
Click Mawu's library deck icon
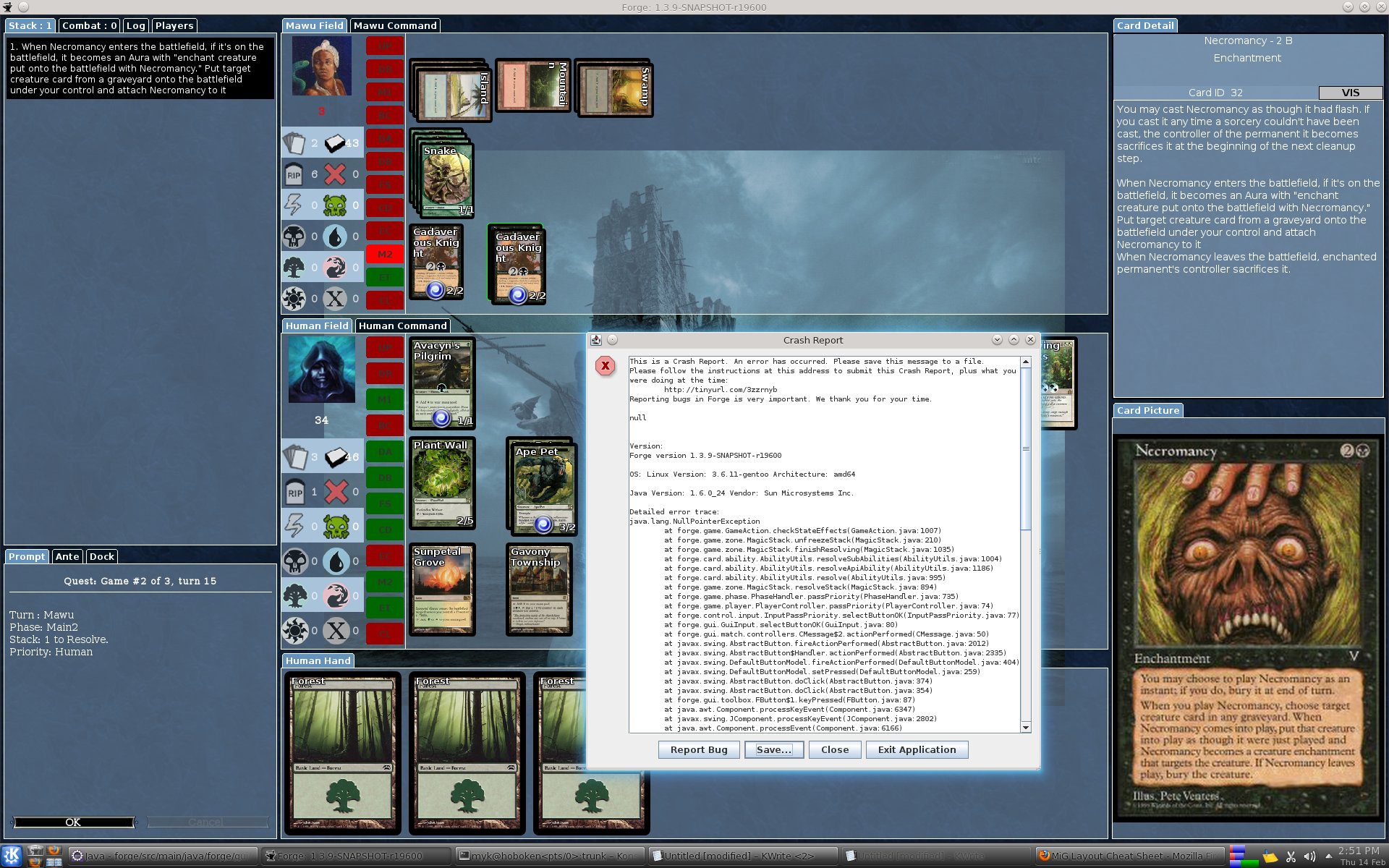click(335, 142)
